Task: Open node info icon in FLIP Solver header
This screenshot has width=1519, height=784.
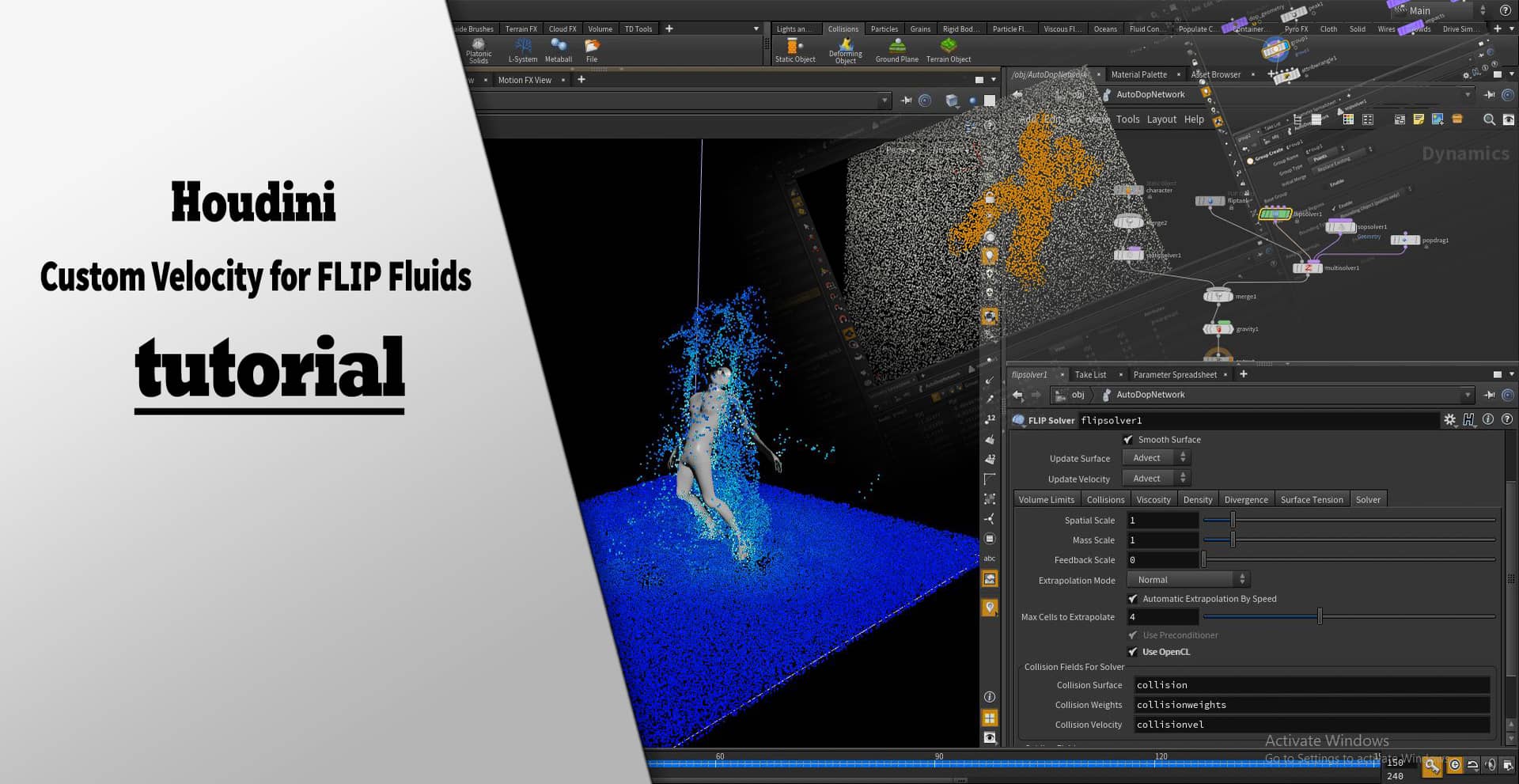Action: click(1488, 420)
